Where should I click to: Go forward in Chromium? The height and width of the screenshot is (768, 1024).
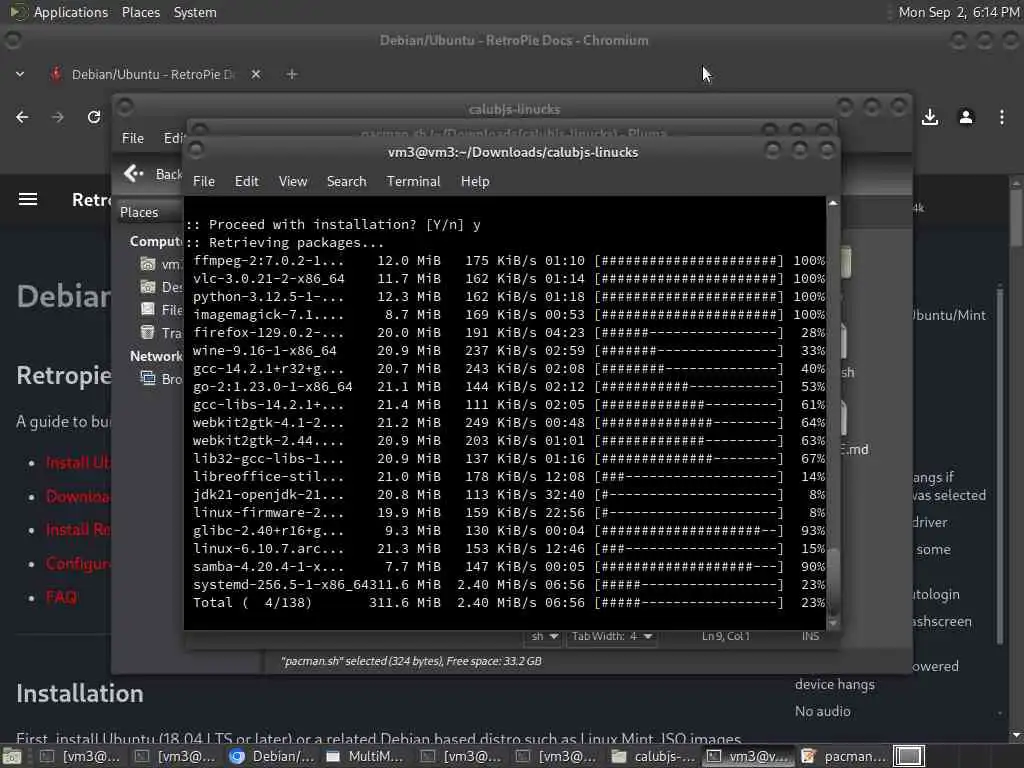tap(58, 117)
